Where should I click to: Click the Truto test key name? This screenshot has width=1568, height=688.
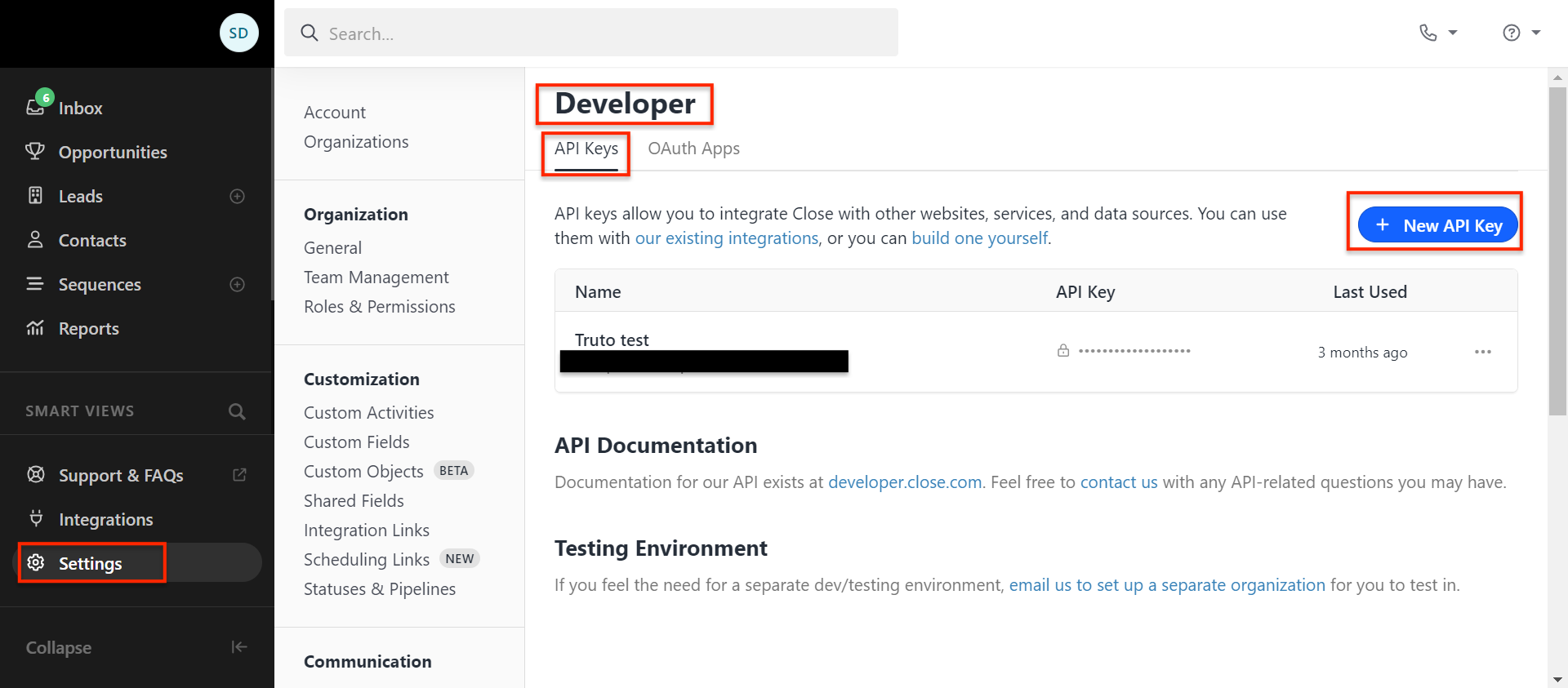click(612, 340)
